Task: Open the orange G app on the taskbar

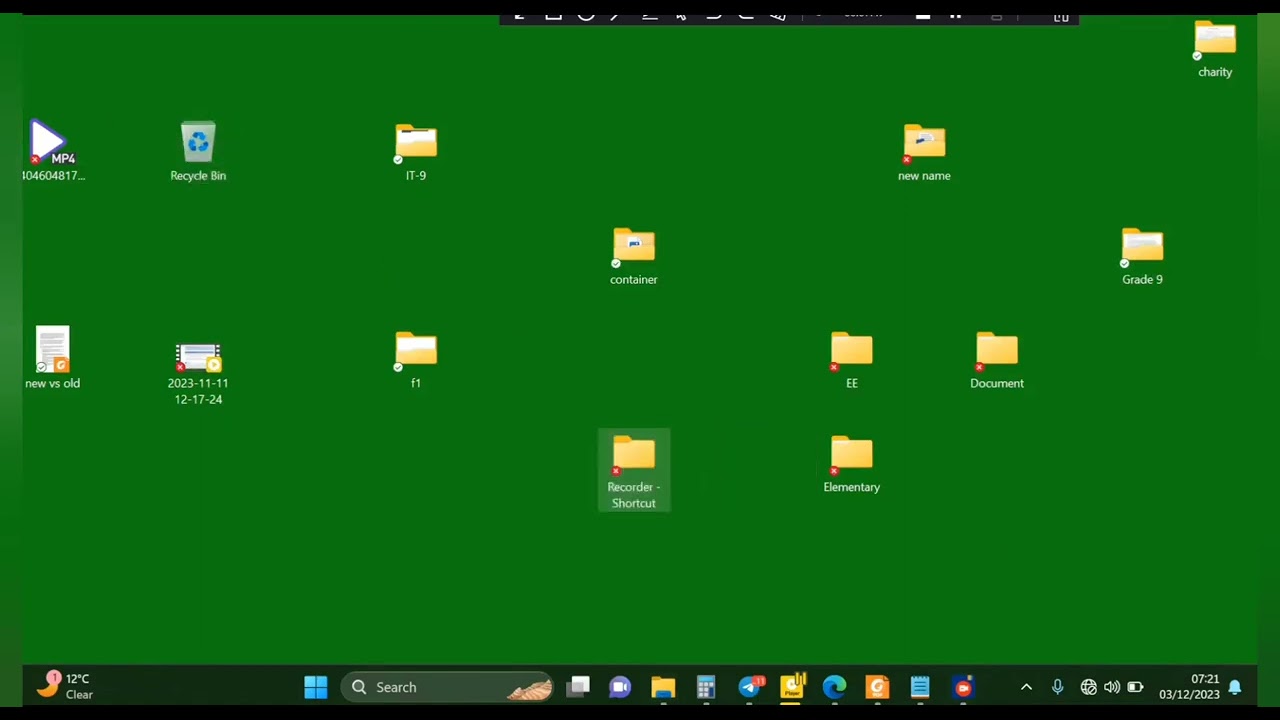Action: (877, 687)
